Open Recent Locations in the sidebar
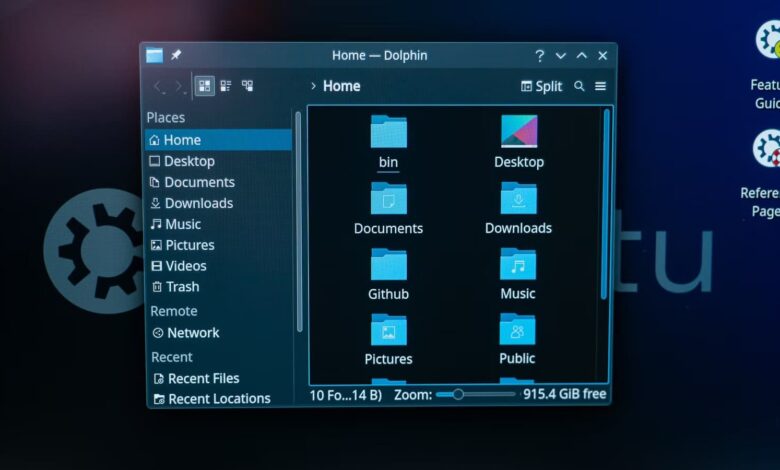780x470 pixels. tap(218, 399)
